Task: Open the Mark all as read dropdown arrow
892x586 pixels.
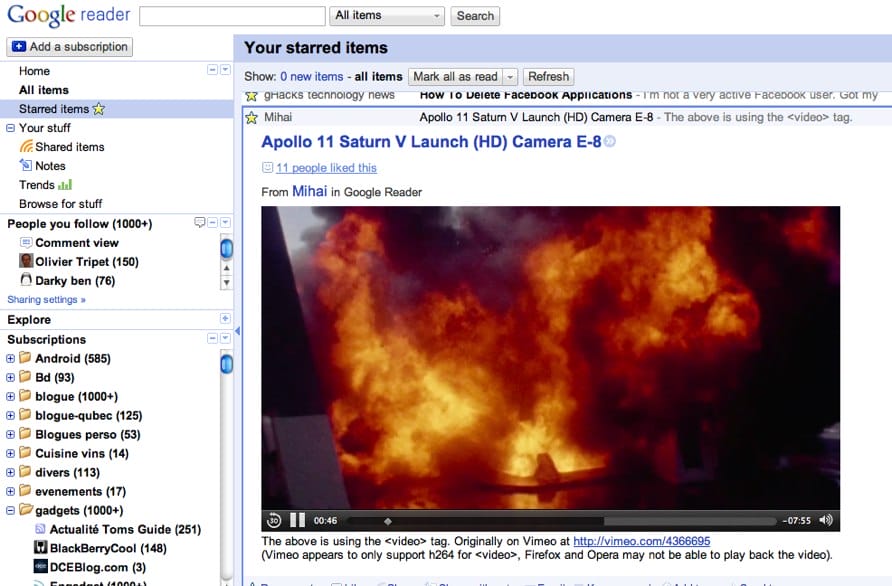Action: pos(509,76)
